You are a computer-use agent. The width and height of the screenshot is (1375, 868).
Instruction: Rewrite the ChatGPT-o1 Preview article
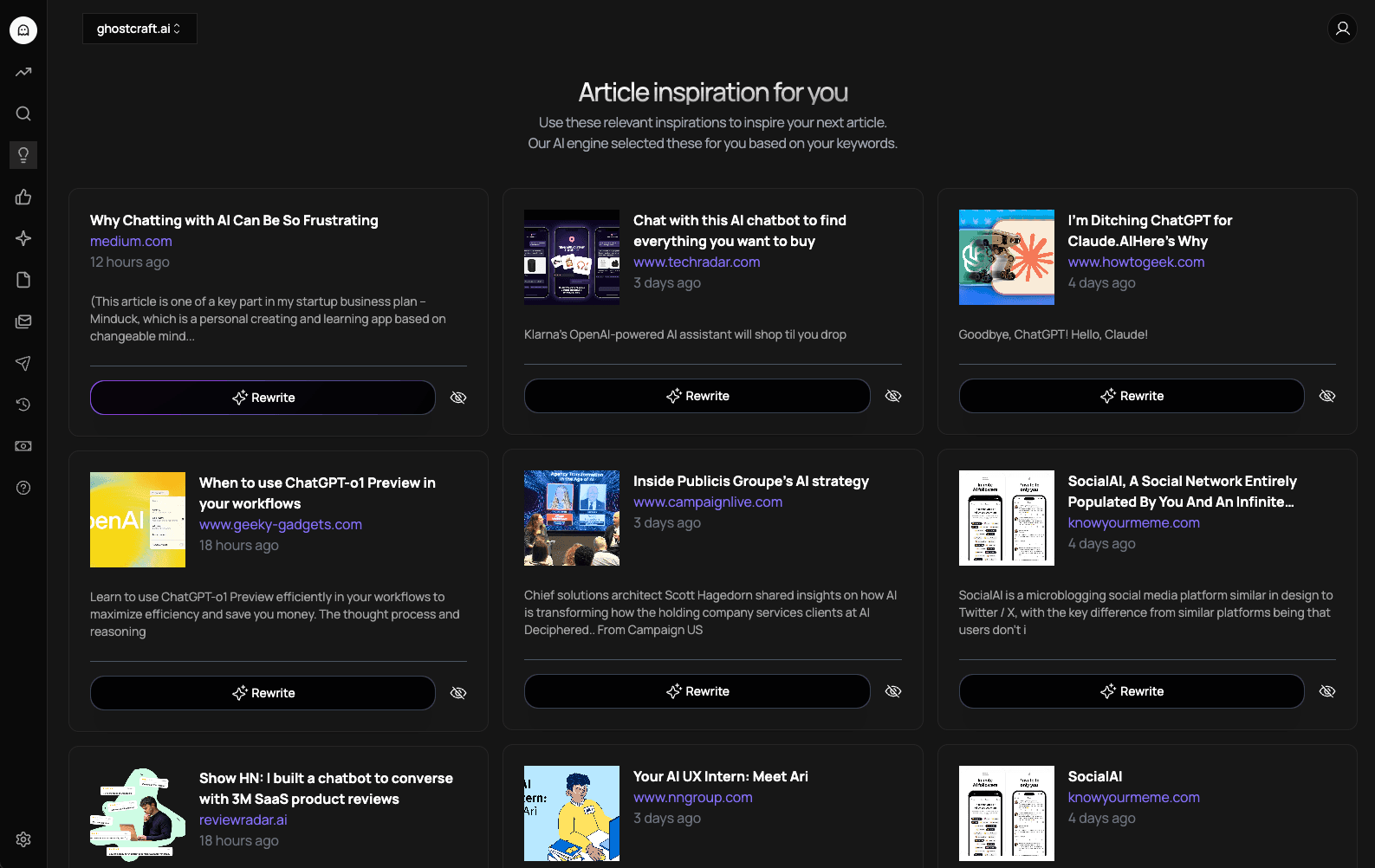pyautogui.click(x=263, y=693)
